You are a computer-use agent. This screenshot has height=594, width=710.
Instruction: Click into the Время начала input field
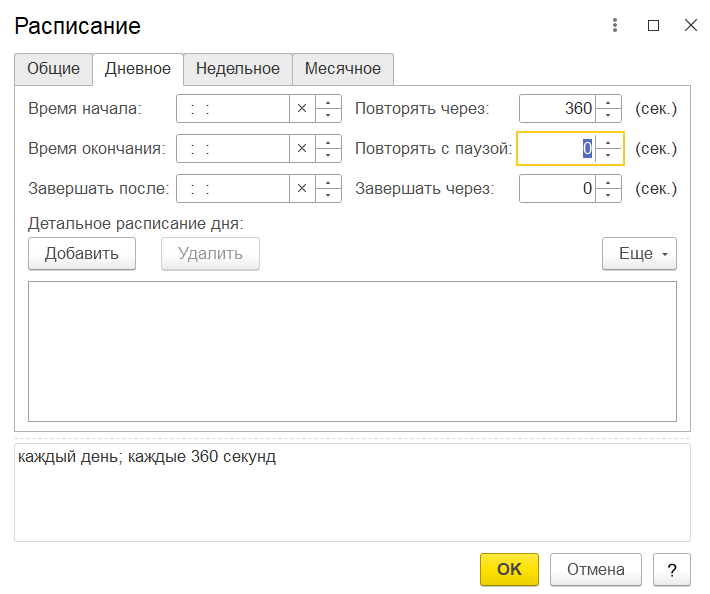[232, 109]
